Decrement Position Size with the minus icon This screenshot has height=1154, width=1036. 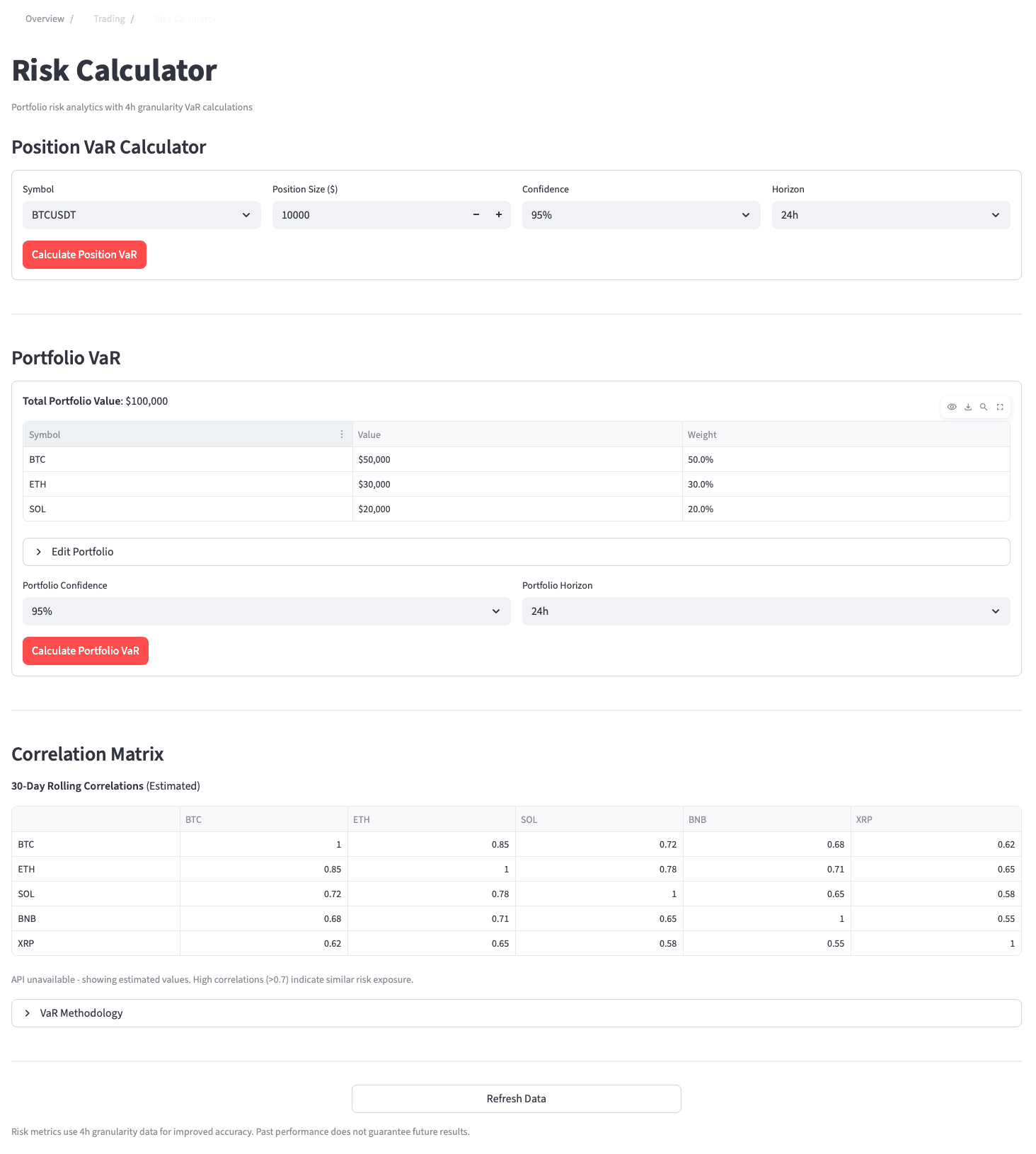[476, 215]
